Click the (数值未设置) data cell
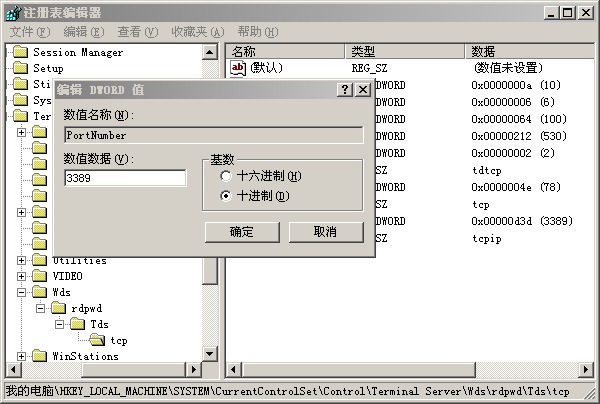600x404 pixels. (x=508, y=68)
